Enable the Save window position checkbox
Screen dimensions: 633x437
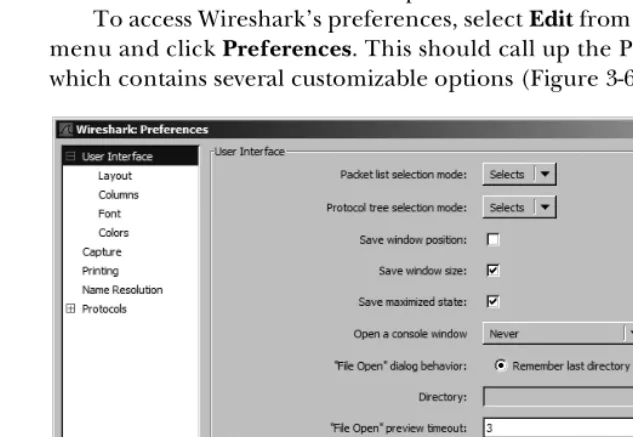(x=493, y=240)
